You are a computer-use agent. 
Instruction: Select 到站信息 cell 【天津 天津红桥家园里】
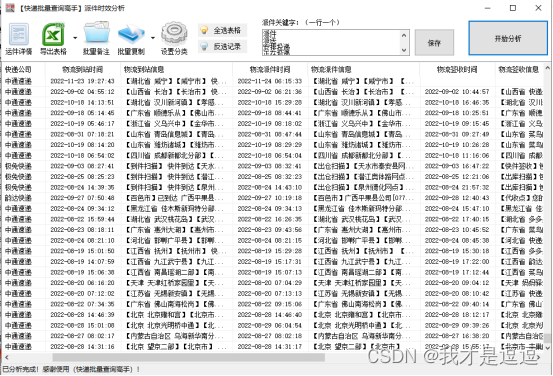tap(174, 283)
